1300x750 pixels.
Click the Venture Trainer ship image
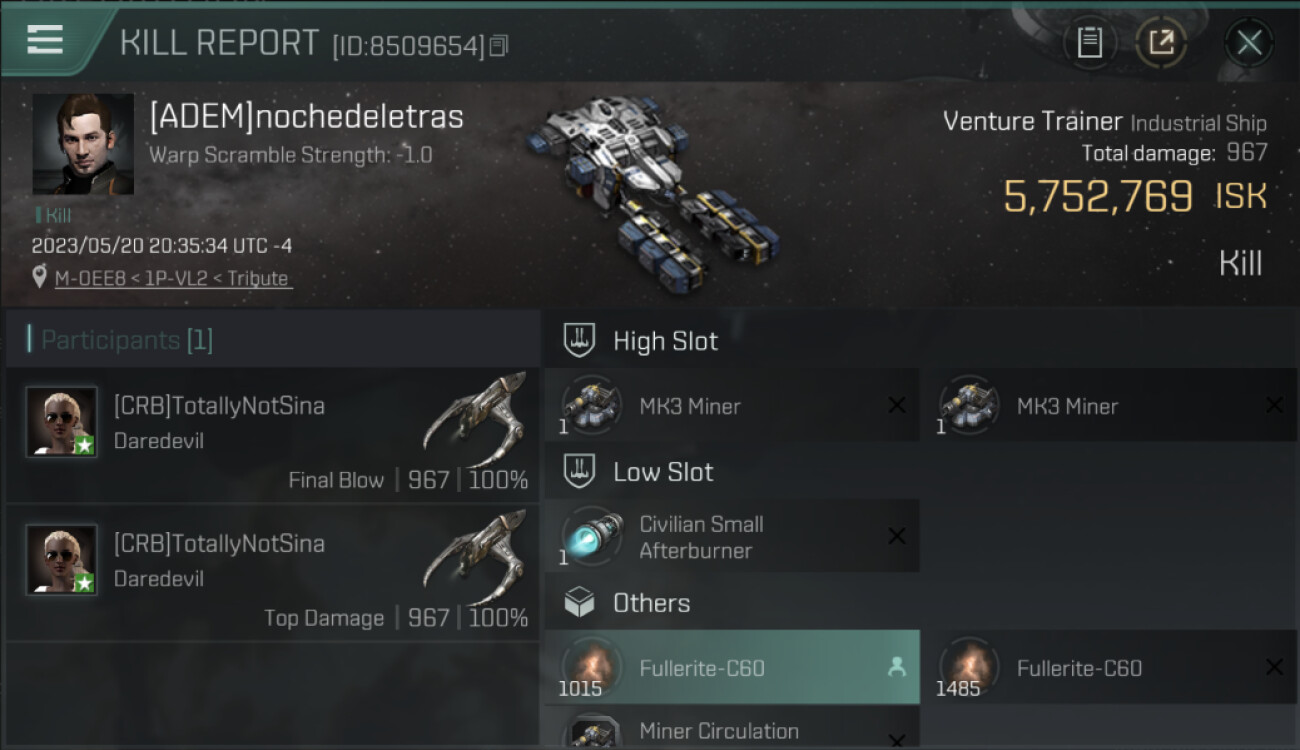point(653,188)
